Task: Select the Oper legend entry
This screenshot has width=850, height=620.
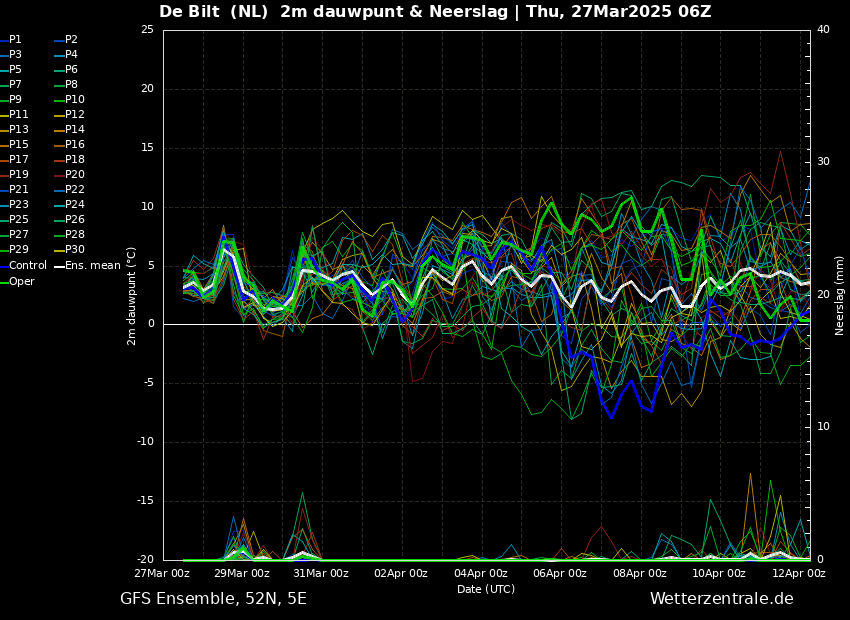Action: point(17,281)
